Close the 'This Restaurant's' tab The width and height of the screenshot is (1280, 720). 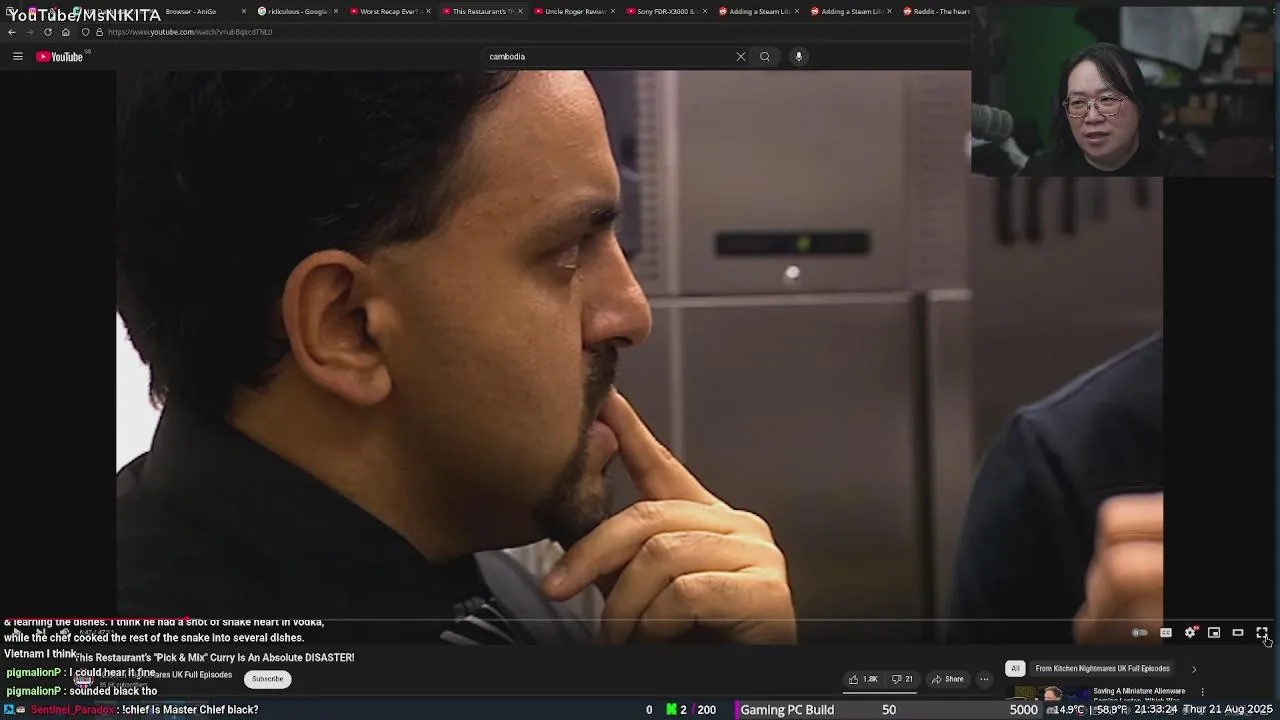(x=520, y=12)
